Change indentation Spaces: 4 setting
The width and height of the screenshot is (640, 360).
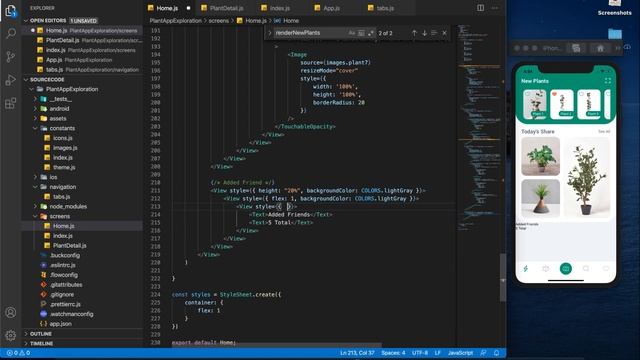tap(393, 353)
